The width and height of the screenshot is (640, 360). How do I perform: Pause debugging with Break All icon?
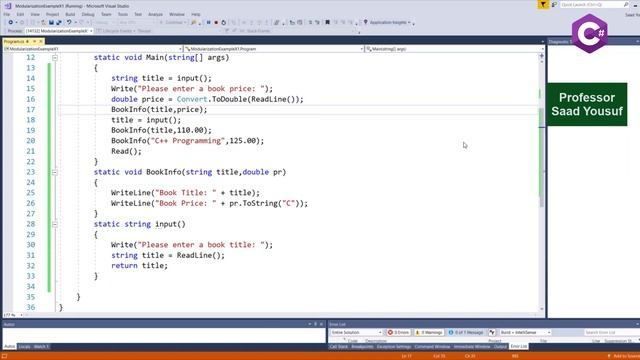point(209,22)
